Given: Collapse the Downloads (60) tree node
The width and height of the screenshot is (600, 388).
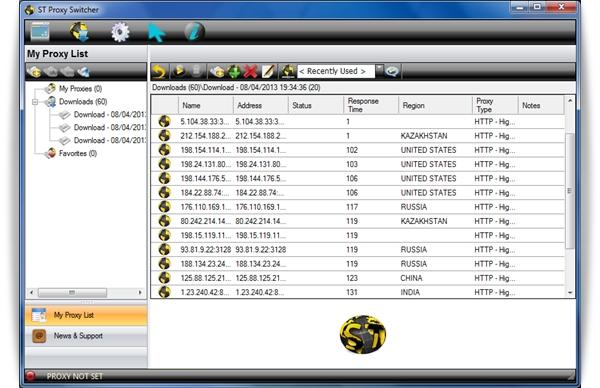Looking at the screenshot, I should (36, 102).
